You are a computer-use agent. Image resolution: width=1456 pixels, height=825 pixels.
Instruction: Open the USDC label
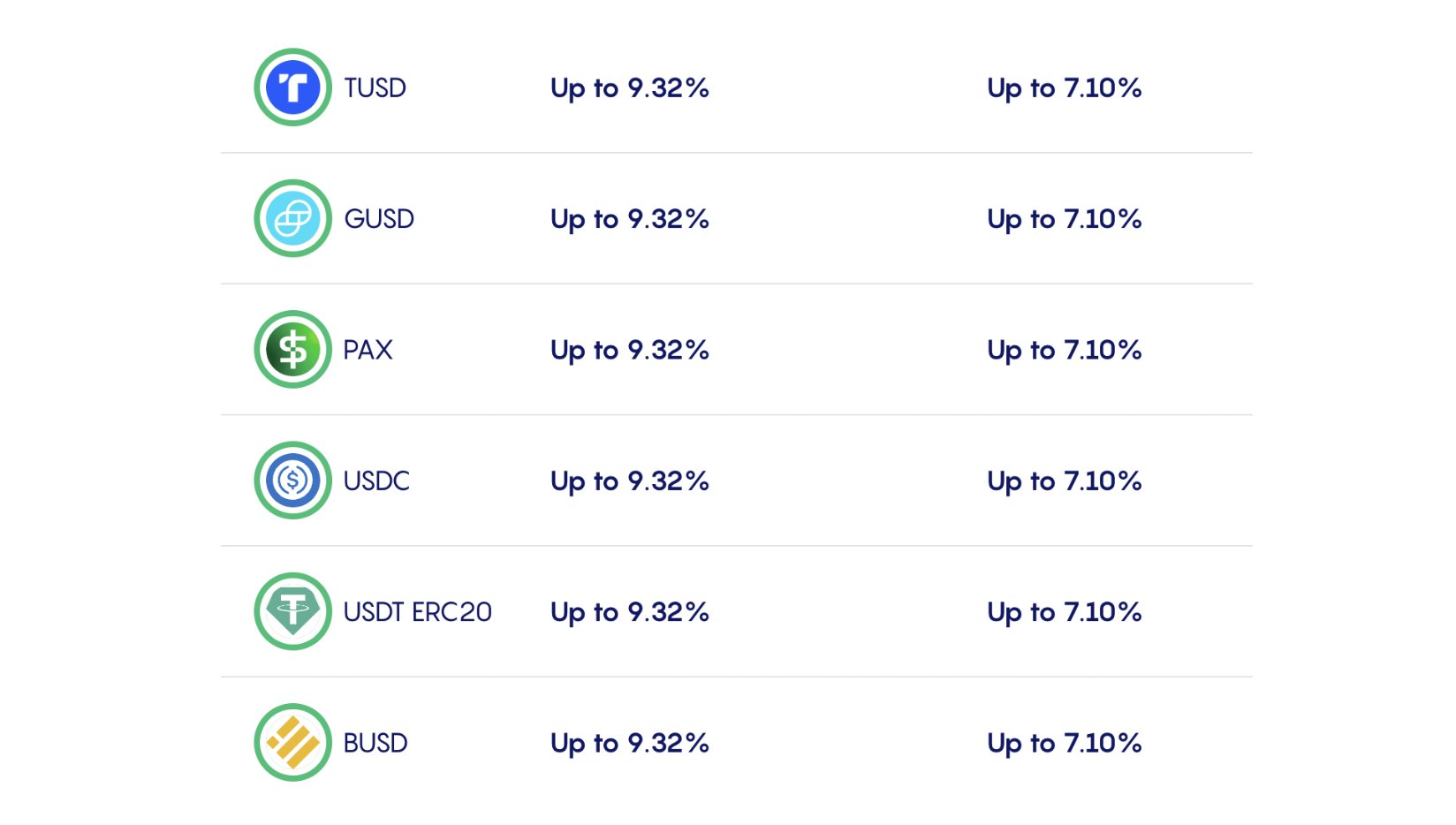click(376, 481)
